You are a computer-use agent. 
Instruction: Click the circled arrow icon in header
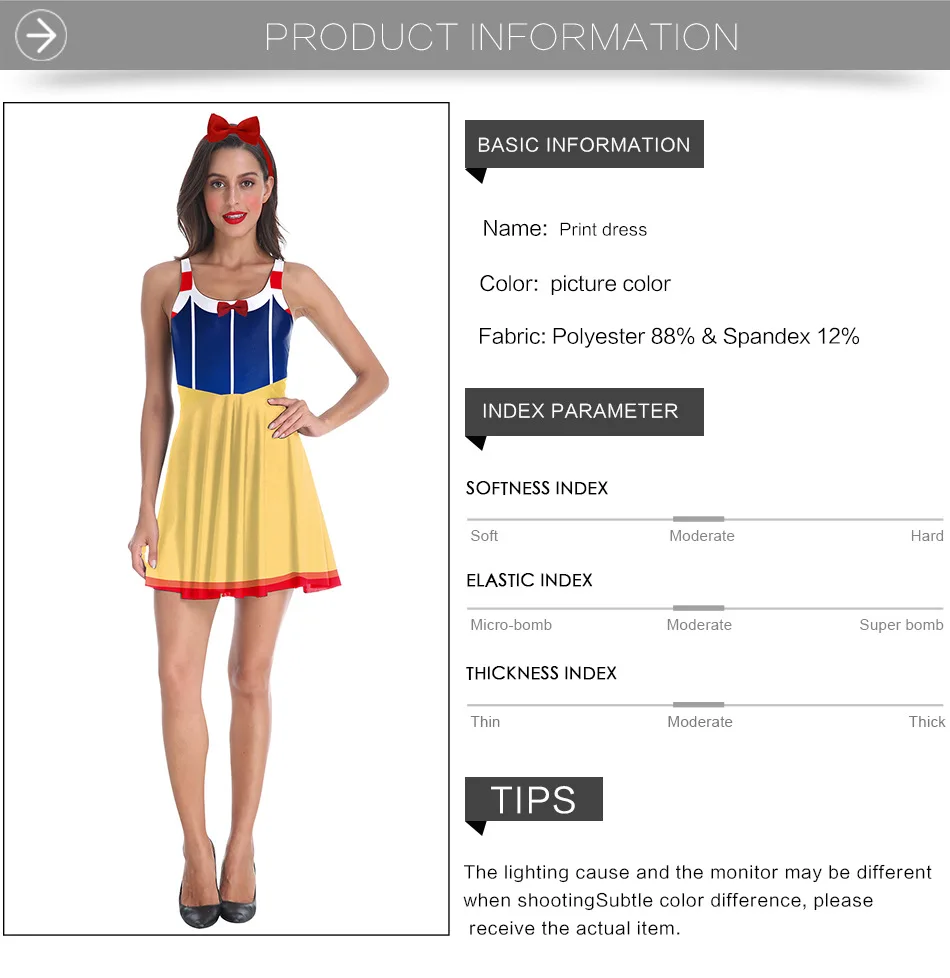point(41,36)
